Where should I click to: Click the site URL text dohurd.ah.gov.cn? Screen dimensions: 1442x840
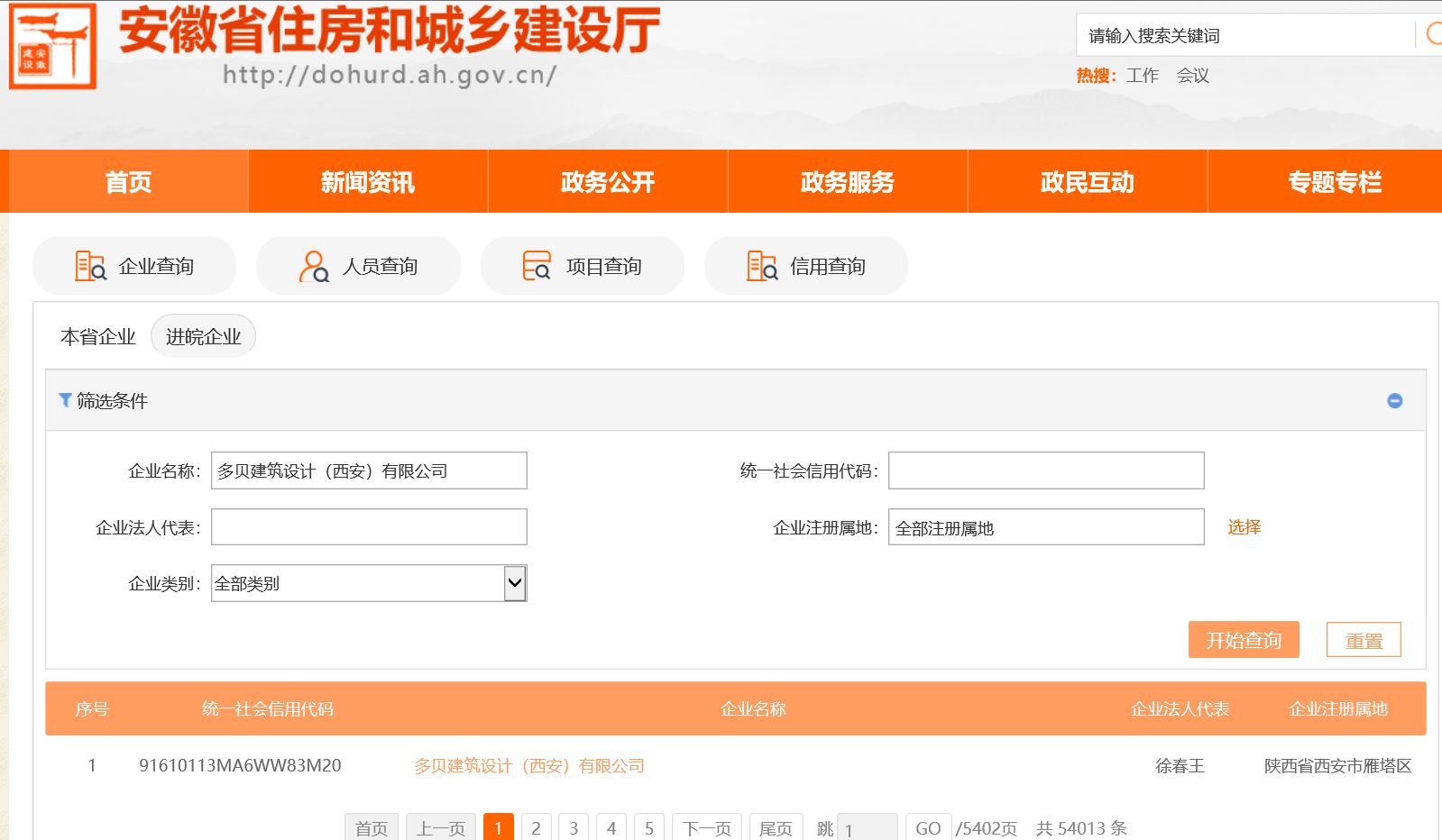[x=390, y=74]
